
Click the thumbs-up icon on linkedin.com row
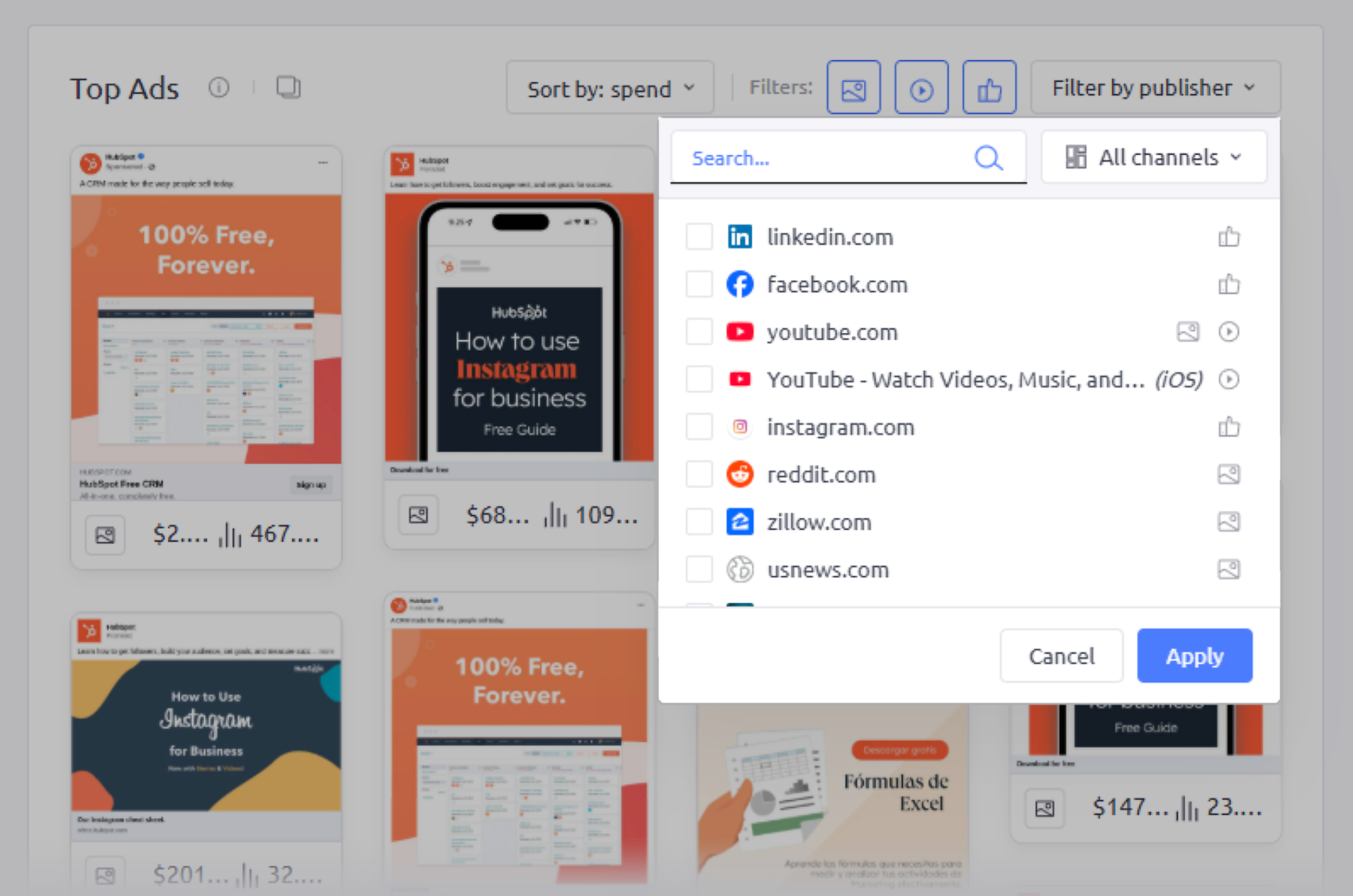pyautogui.click(x=1229, y=236)
